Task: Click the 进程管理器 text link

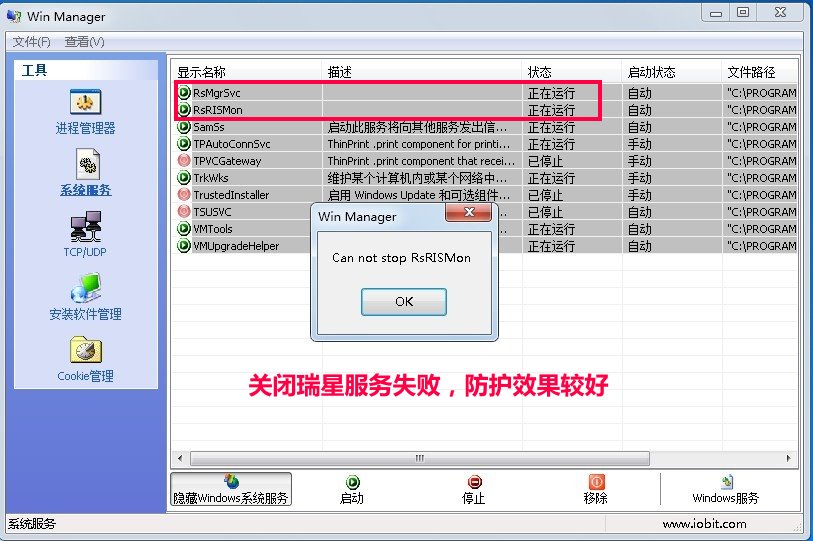Action: point(86,128)
